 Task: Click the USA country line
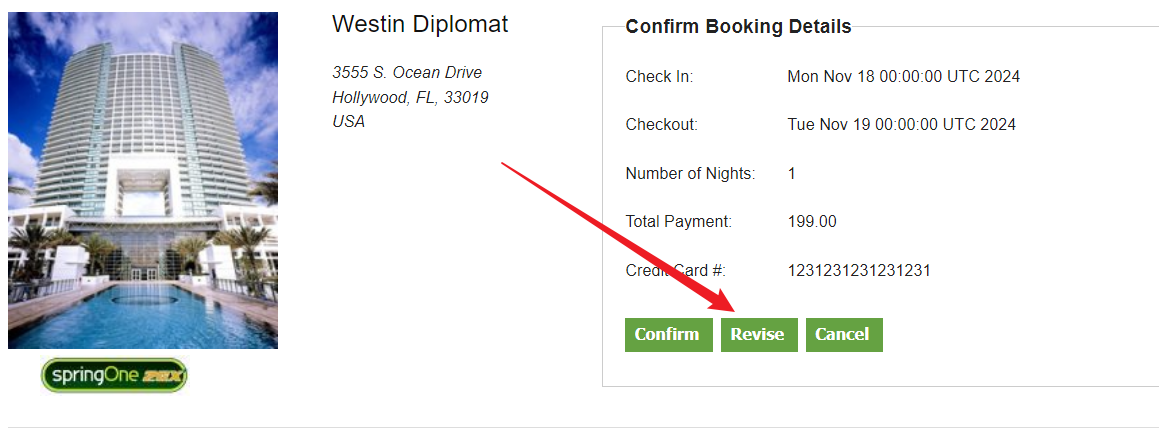click(x=349, y=122)
